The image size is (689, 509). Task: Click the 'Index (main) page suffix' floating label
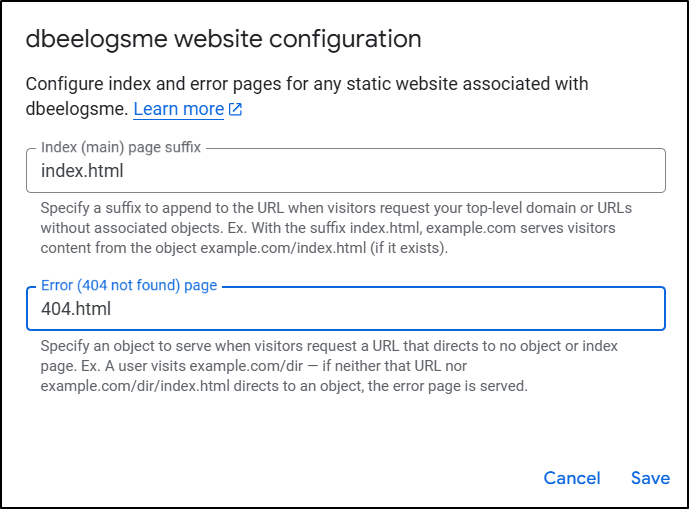tap(121, 147)
